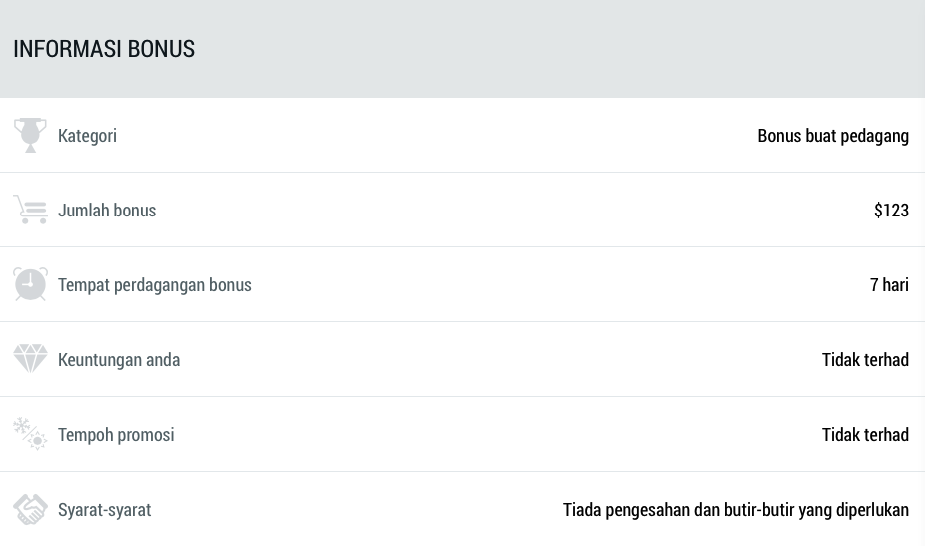The height and width of the screenshot is (546, 925).
Task: Click the shopping cart icon
Action: point(30,210)
